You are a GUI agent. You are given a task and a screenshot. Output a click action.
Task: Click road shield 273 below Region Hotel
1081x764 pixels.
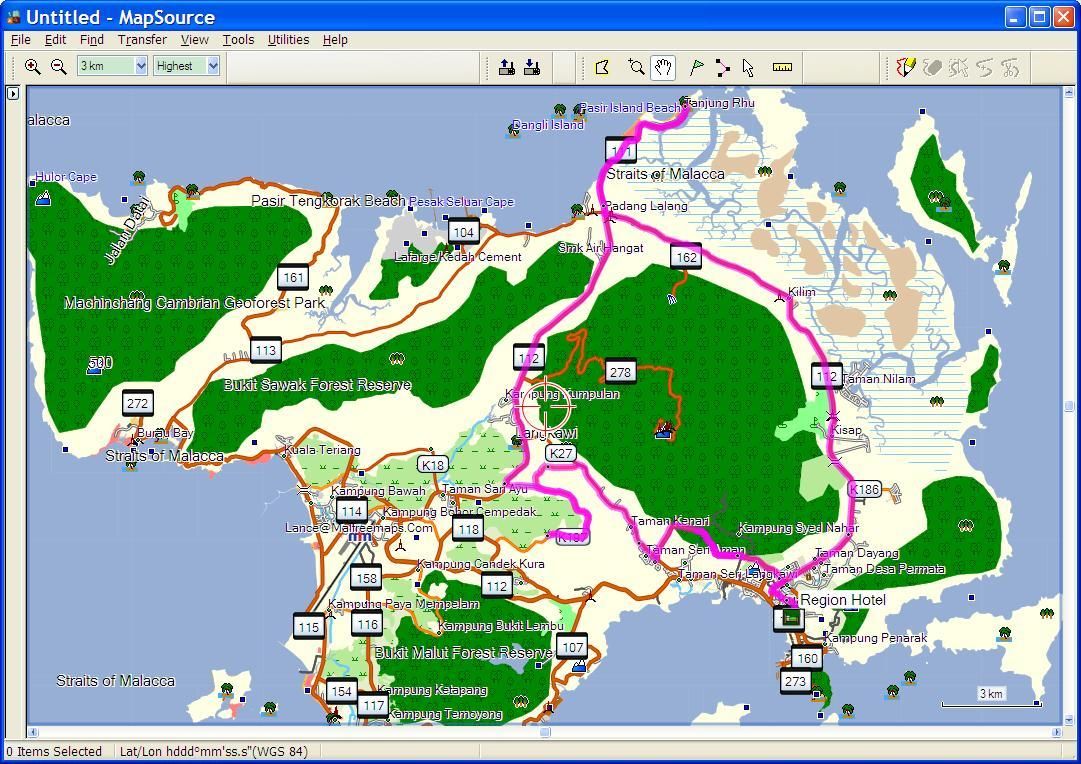(x=794, y=681)
